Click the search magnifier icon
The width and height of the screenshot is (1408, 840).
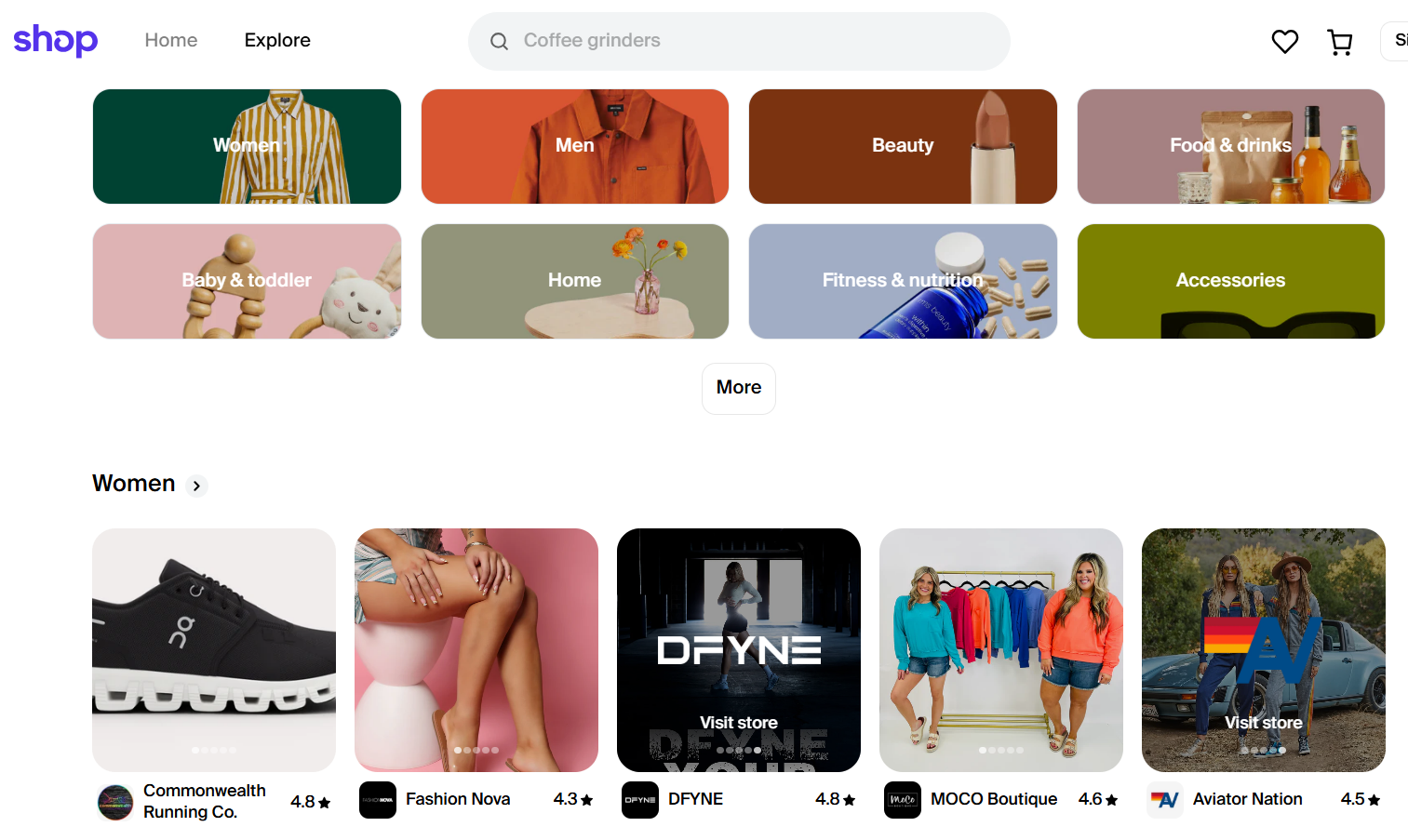tap(499, 41)
